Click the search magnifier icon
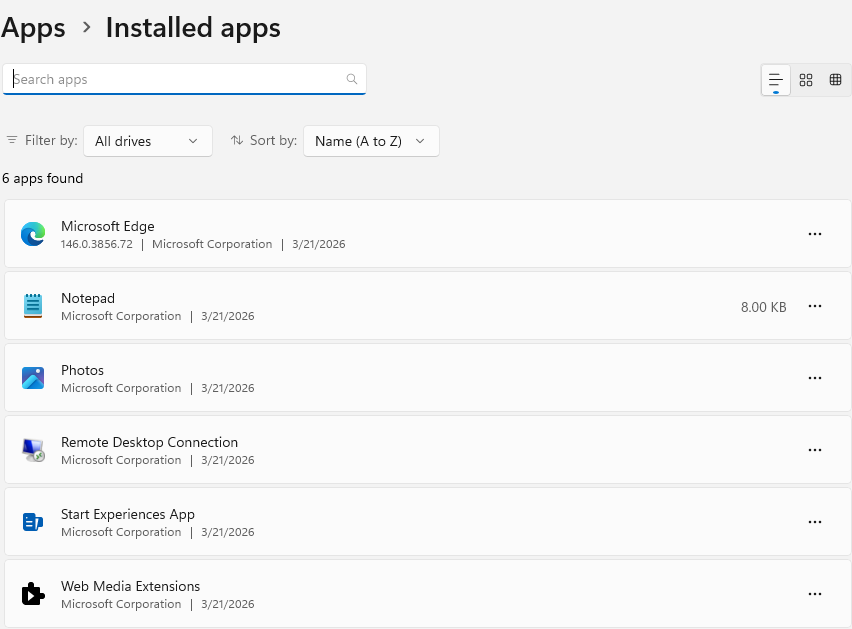The height and width of the screenshot is (629, 852). pyautogui.click(x=352, y=79)
